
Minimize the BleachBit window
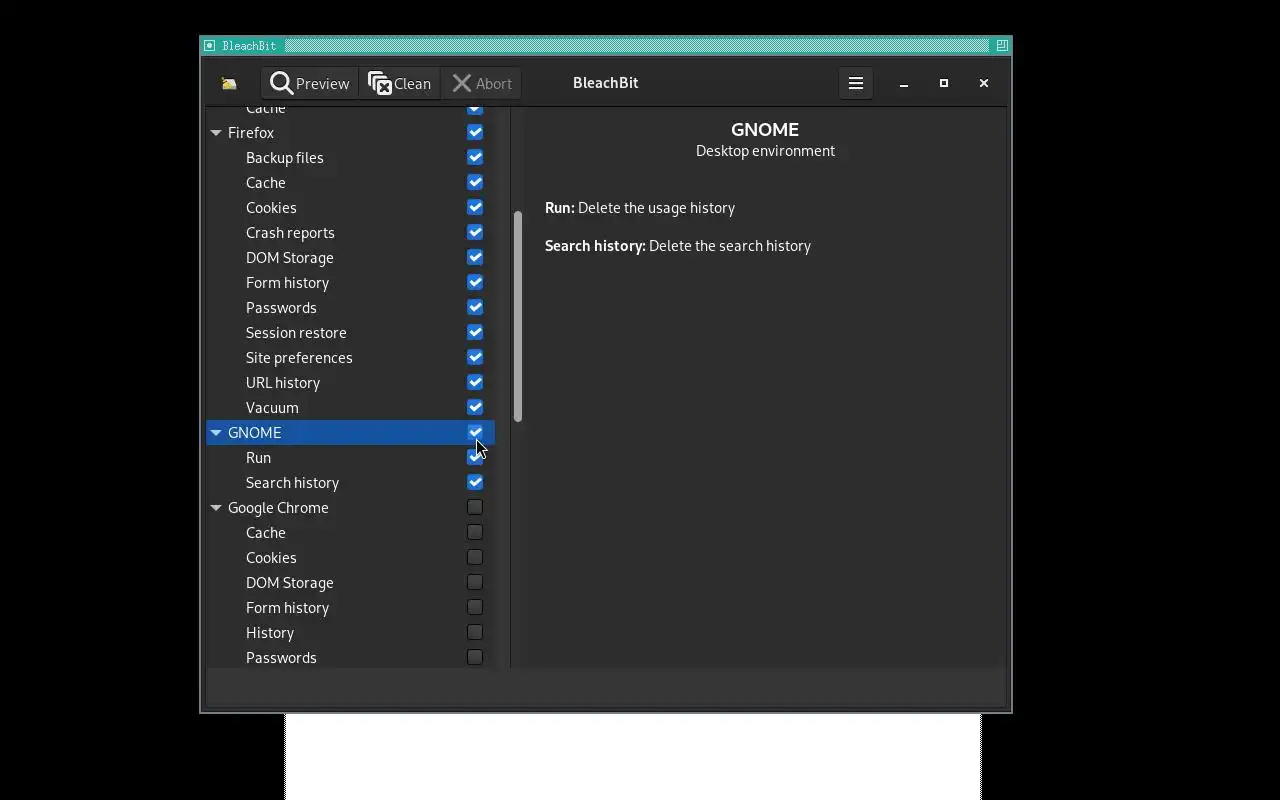[x=904, y=83]
